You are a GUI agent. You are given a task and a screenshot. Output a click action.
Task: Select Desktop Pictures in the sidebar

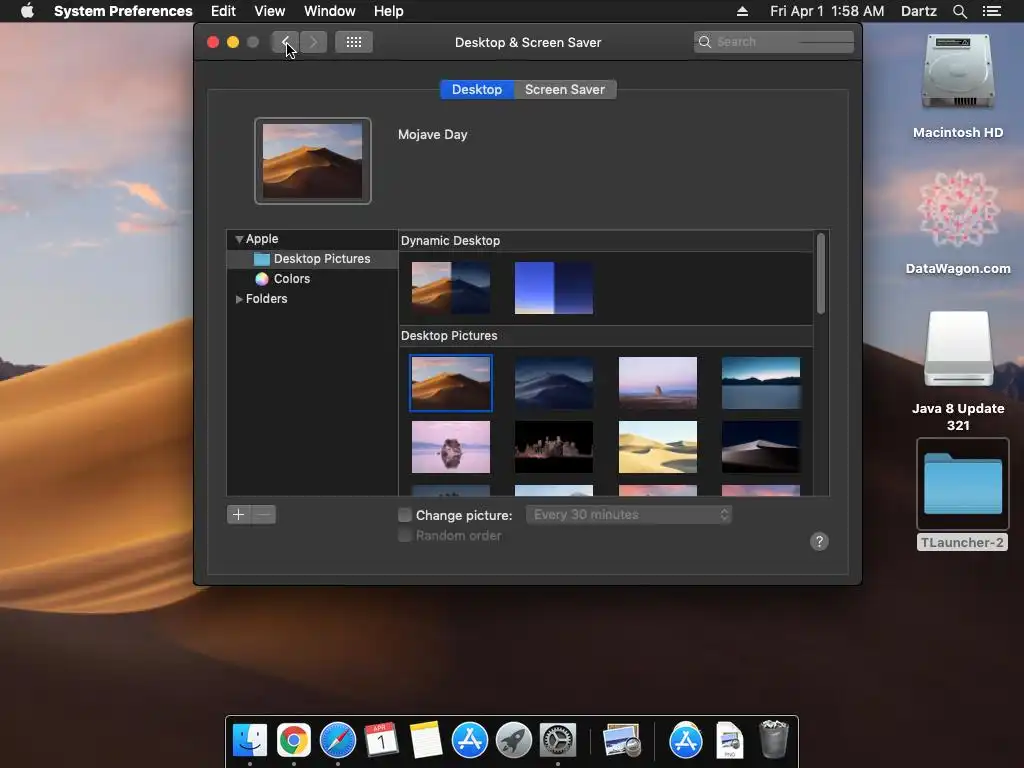point(312,259)
